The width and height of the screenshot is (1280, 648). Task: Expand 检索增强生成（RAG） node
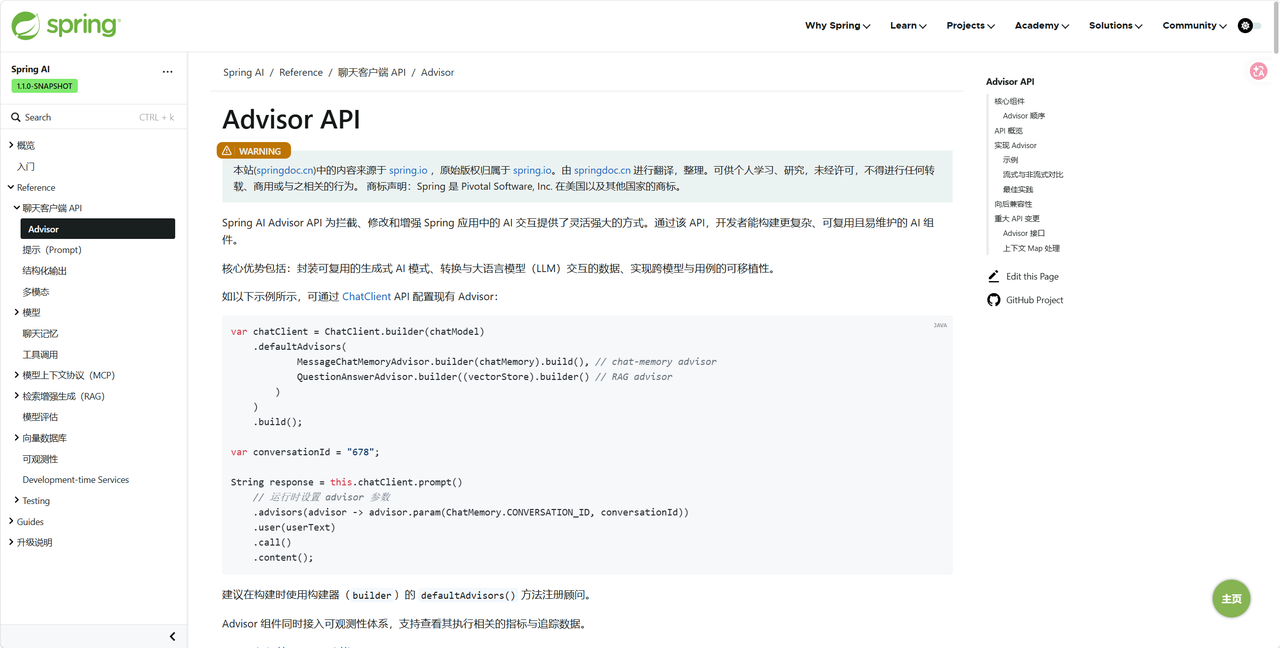pos(16,396)
